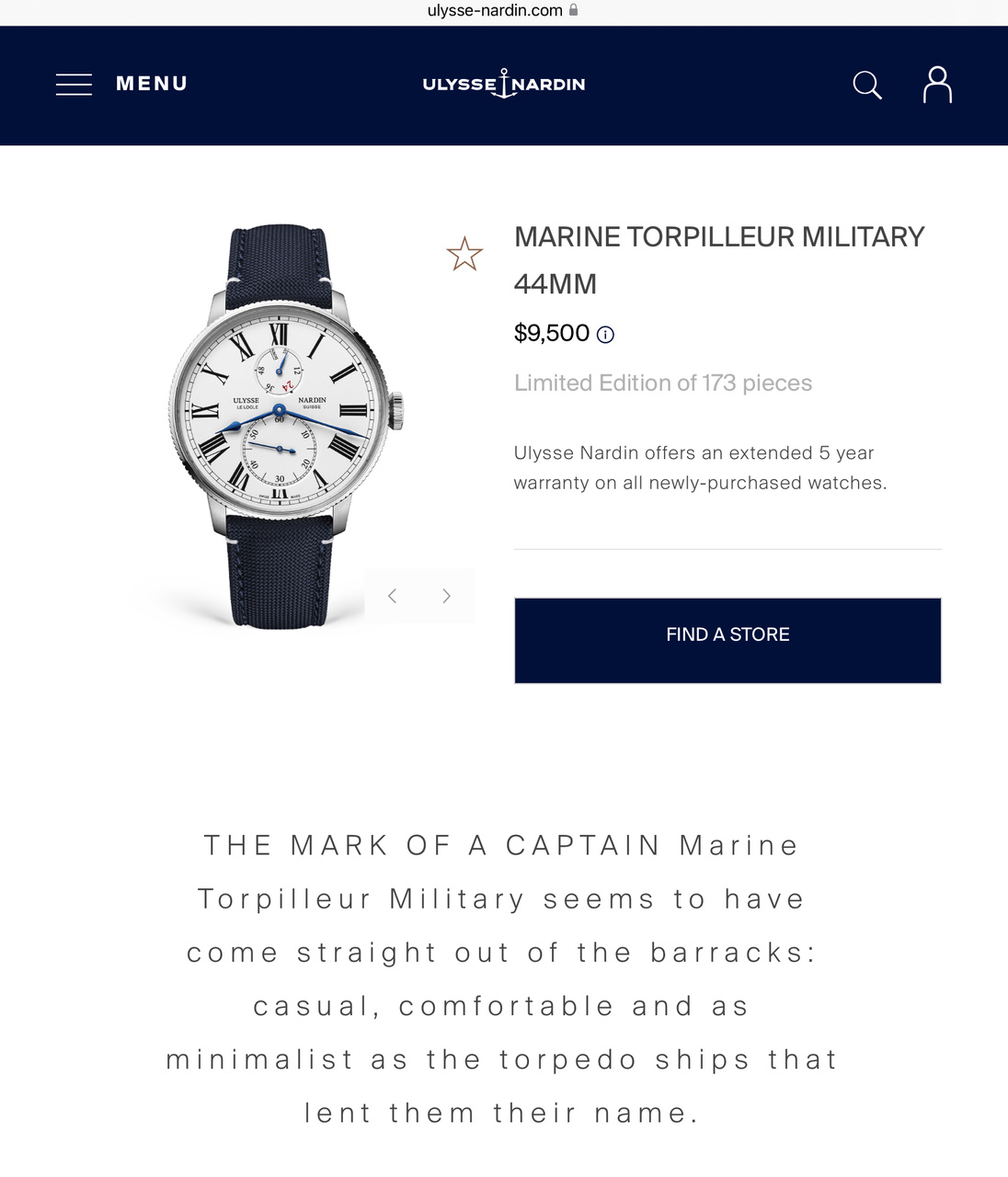The width and height of the screenshot is (1008, 1177).
Task: Add watch to favorites with star
Action: tap(464, 254)
